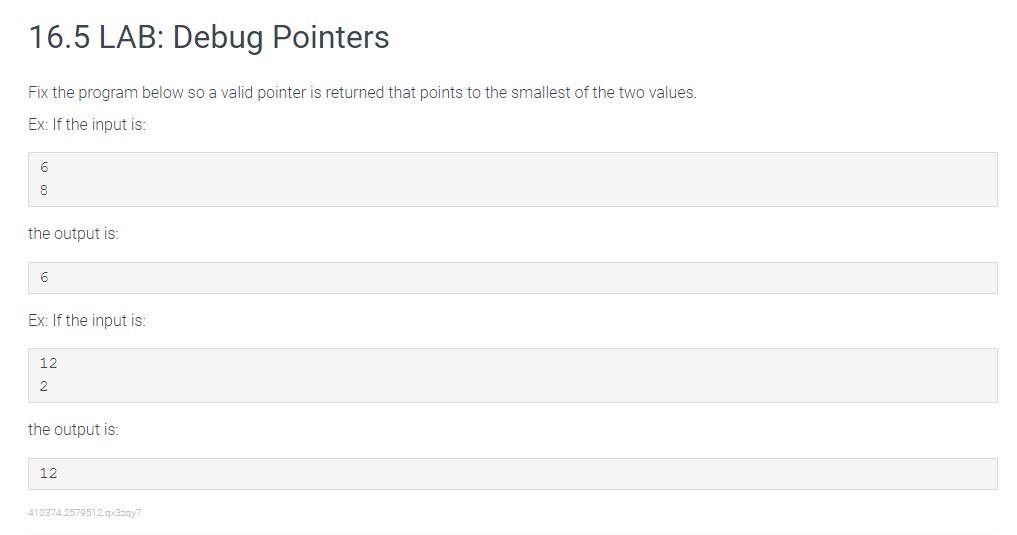Click value 6 in the first input box
The image size is (1017, 535).
[44, 167]
